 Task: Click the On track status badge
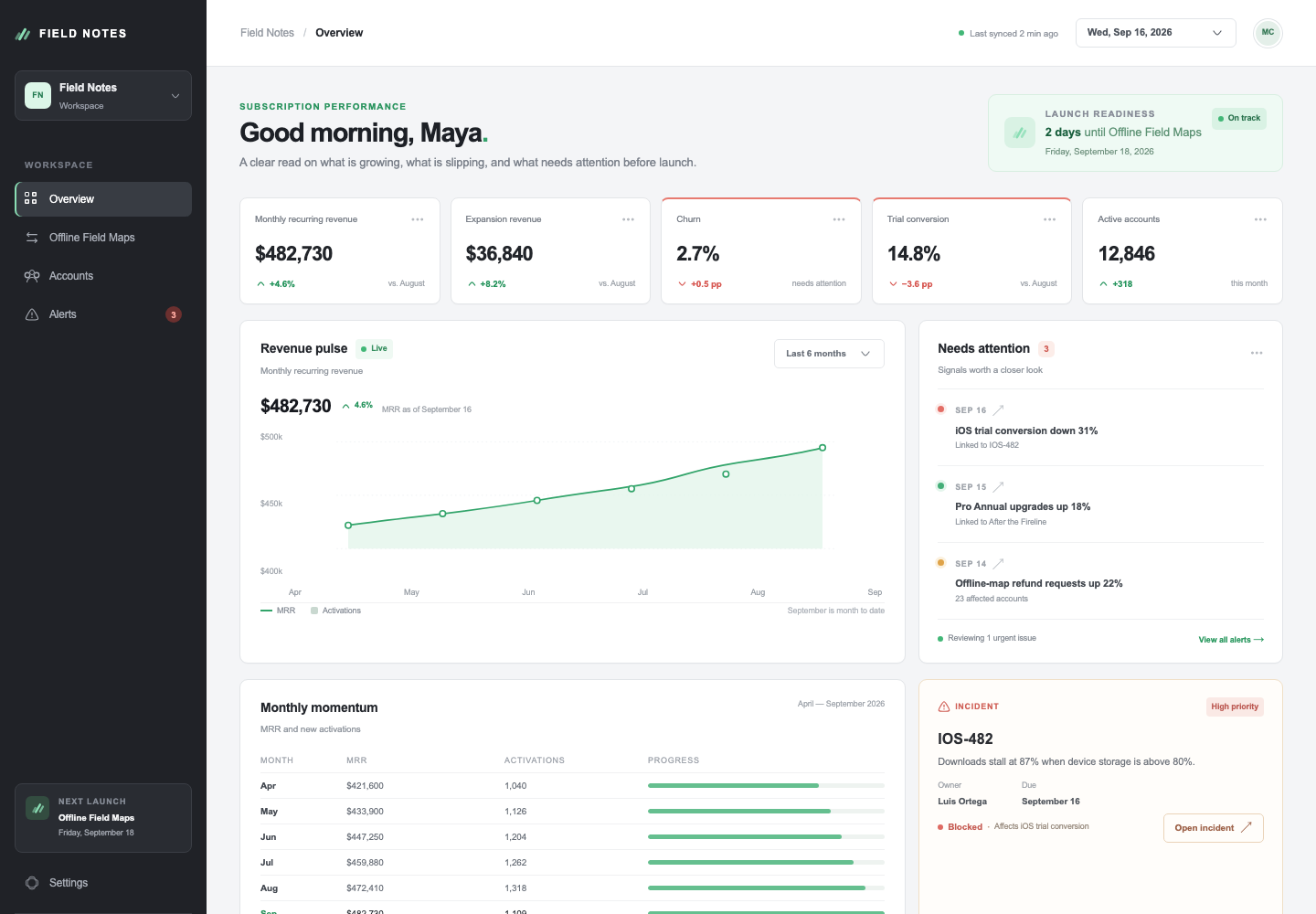1239,118
